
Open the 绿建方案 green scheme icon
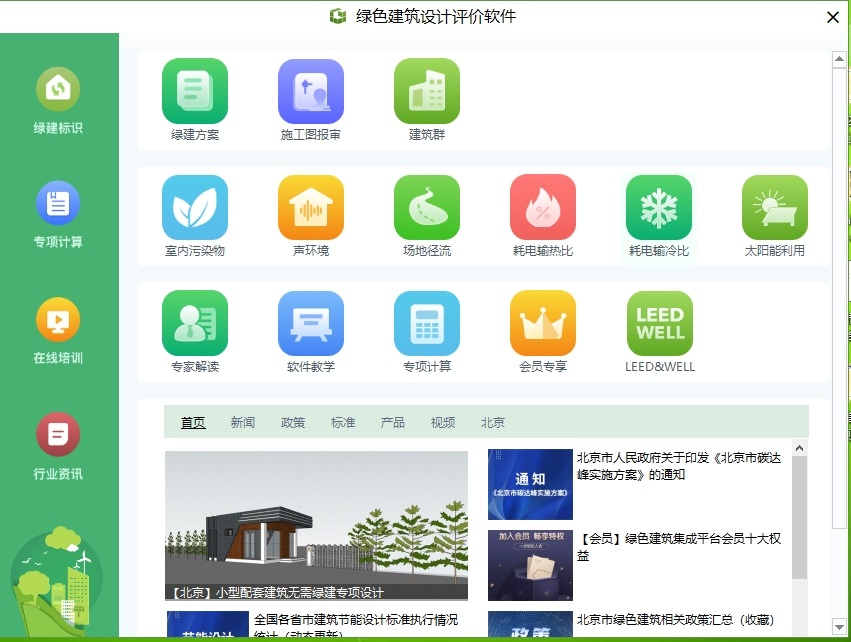[195, 91]
